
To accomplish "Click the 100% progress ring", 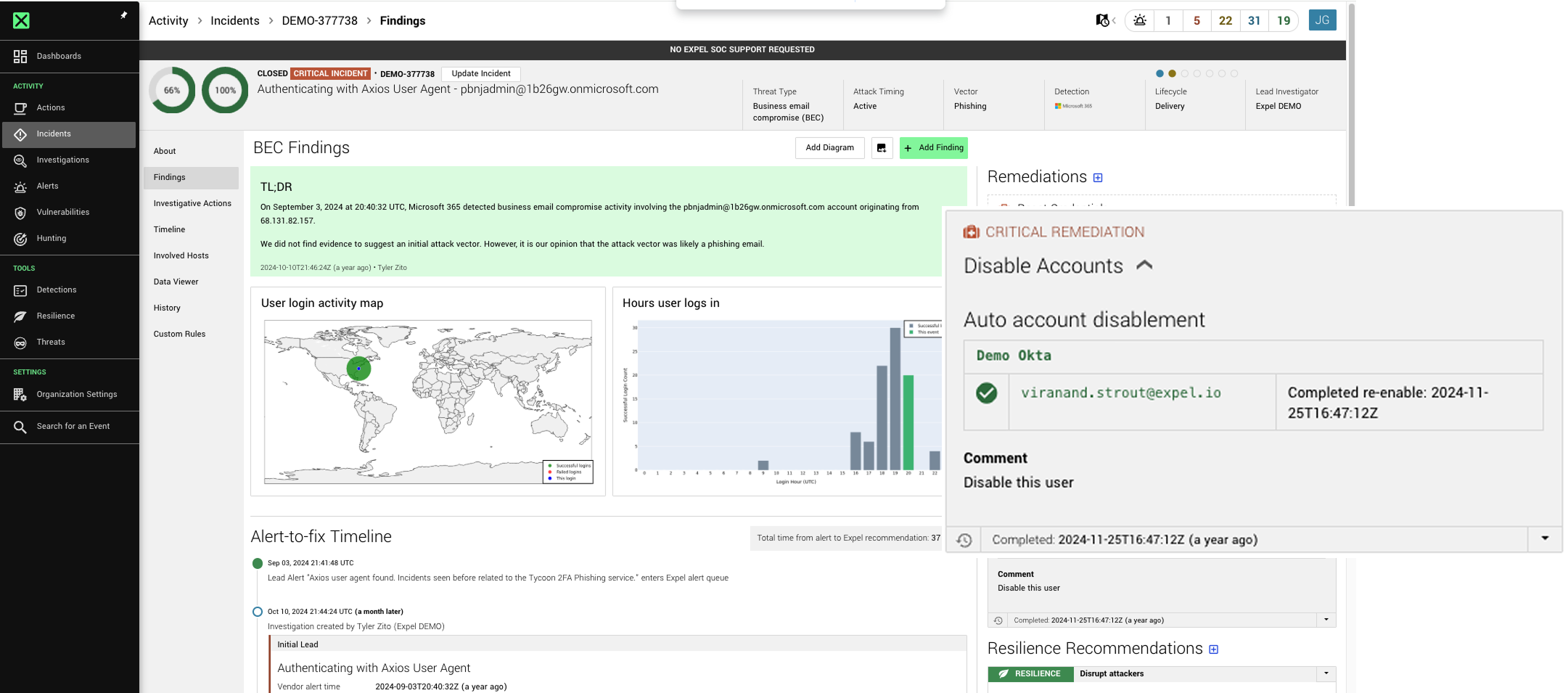I will click(225, 91).
